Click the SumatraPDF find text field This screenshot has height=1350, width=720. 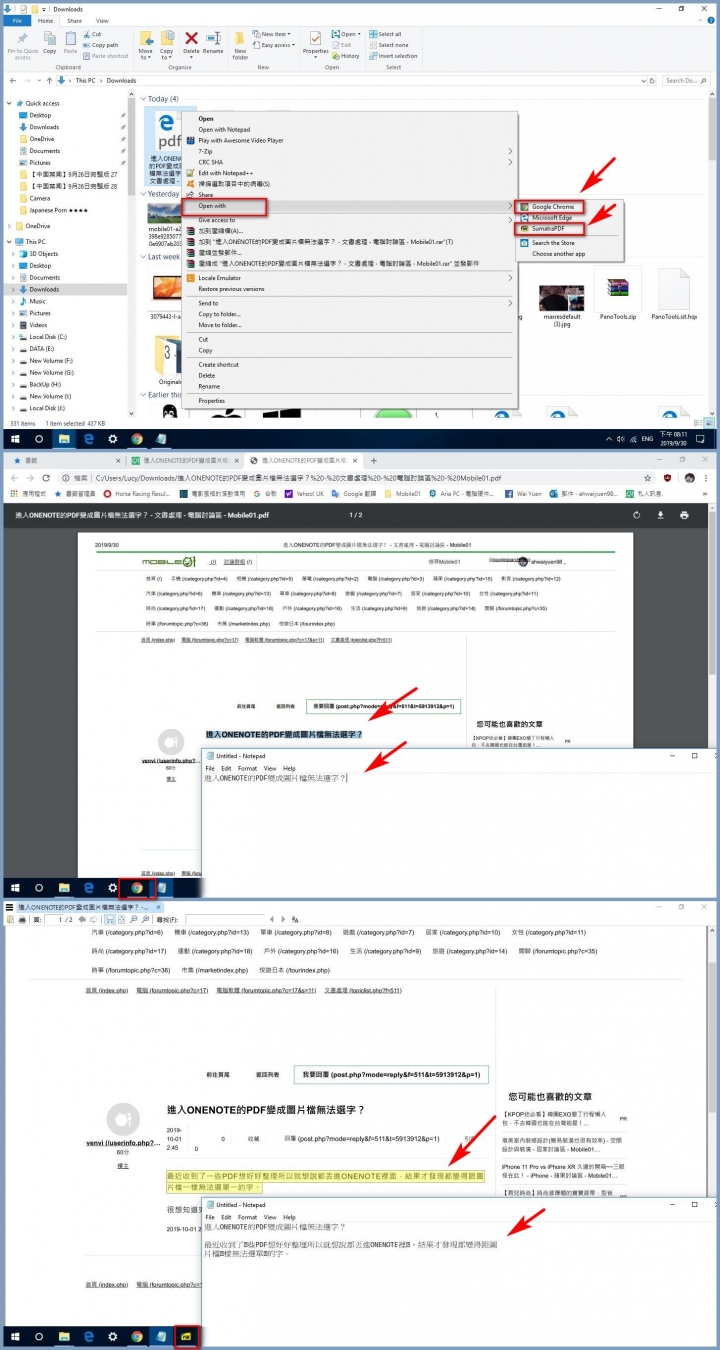tap(225, 919)
